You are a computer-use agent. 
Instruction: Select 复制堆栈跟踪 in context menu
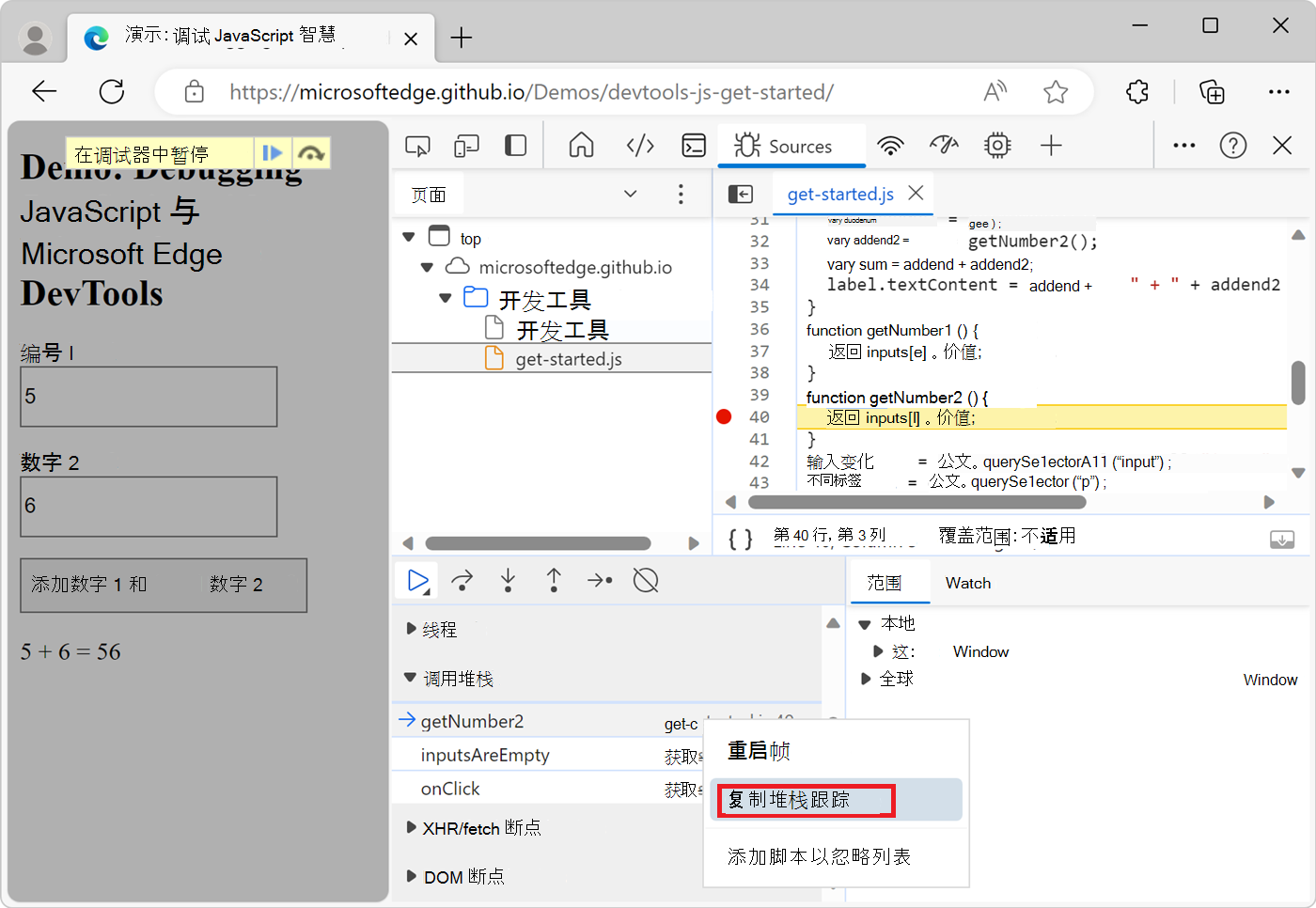click(x=802, y=800)
